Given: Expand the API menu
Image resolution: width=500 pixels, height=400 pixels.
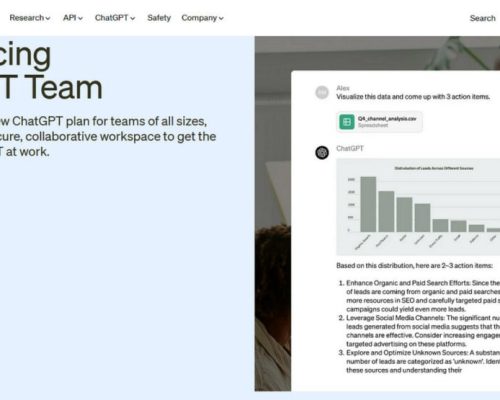Looking at the screenshot, I should point(73,18).
